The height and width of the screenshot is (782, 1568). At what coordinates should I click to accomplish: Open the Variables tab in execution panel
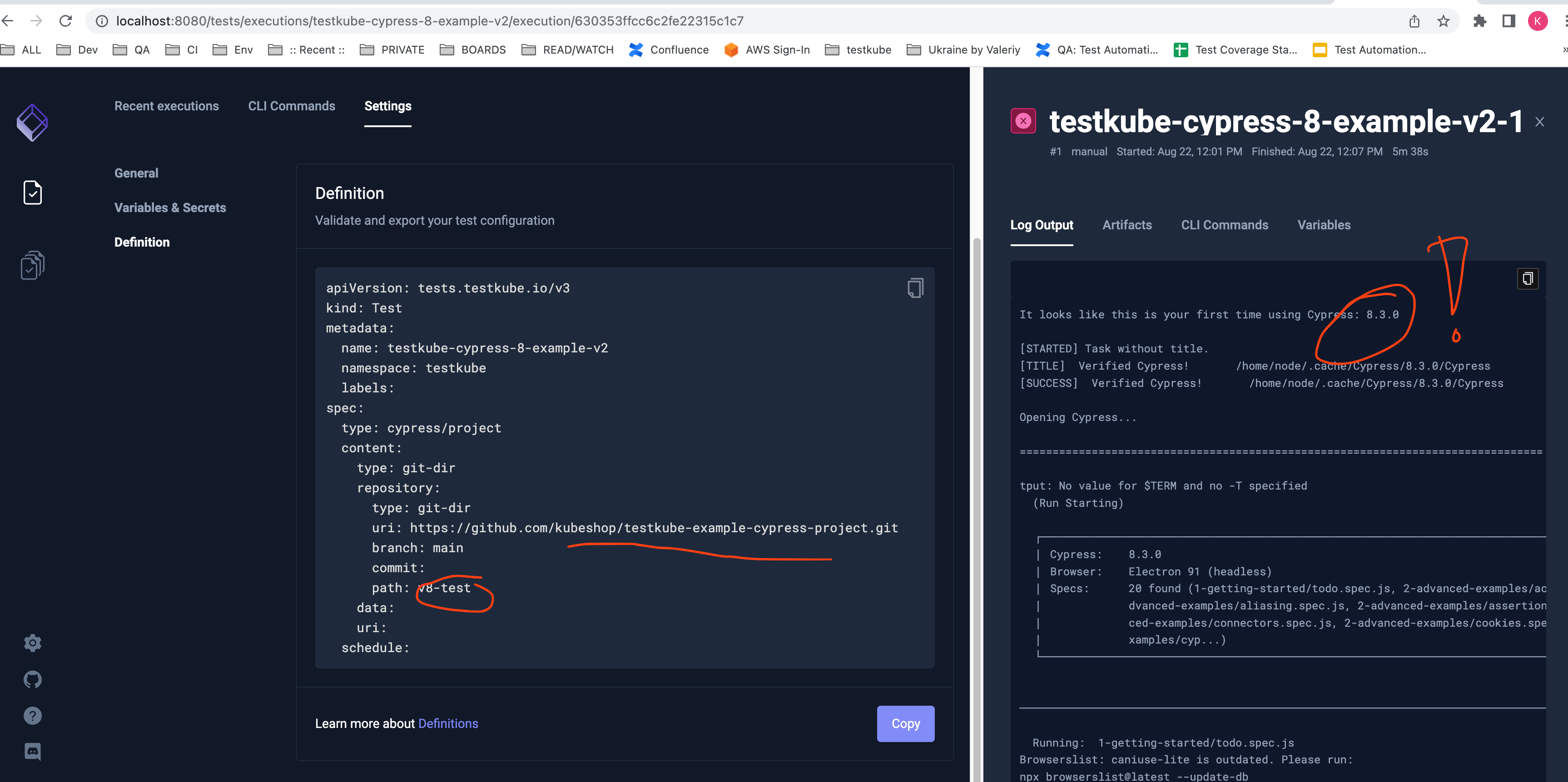point(1324,224)
